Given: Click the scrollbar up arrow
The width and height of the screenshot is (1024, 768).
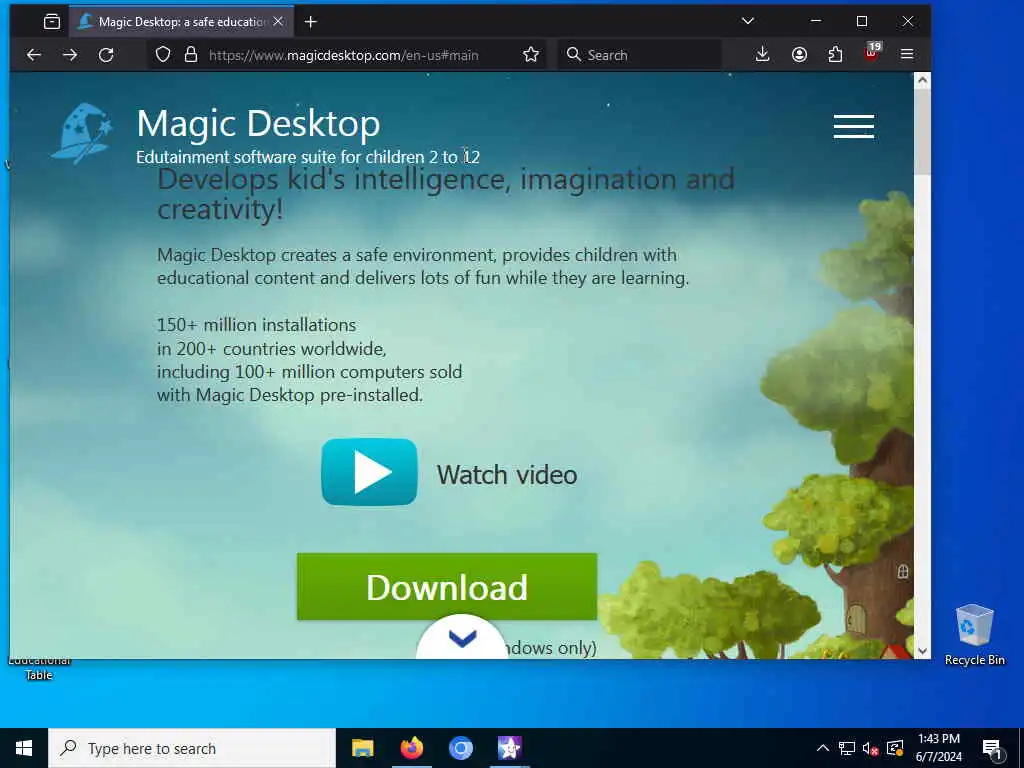Looking at the screenshot, I should (922, 80).
